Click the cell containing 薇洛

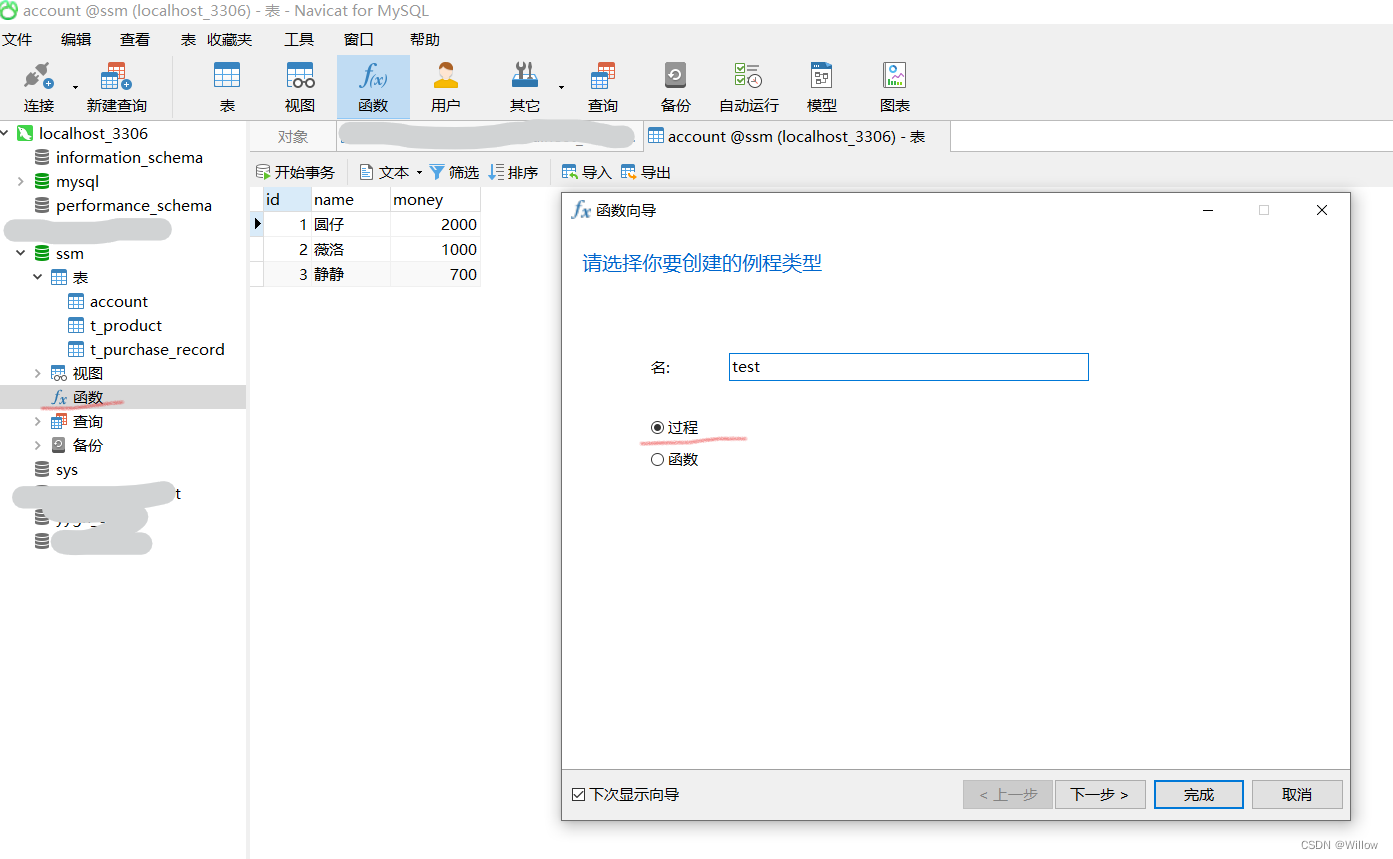point(351,249)
